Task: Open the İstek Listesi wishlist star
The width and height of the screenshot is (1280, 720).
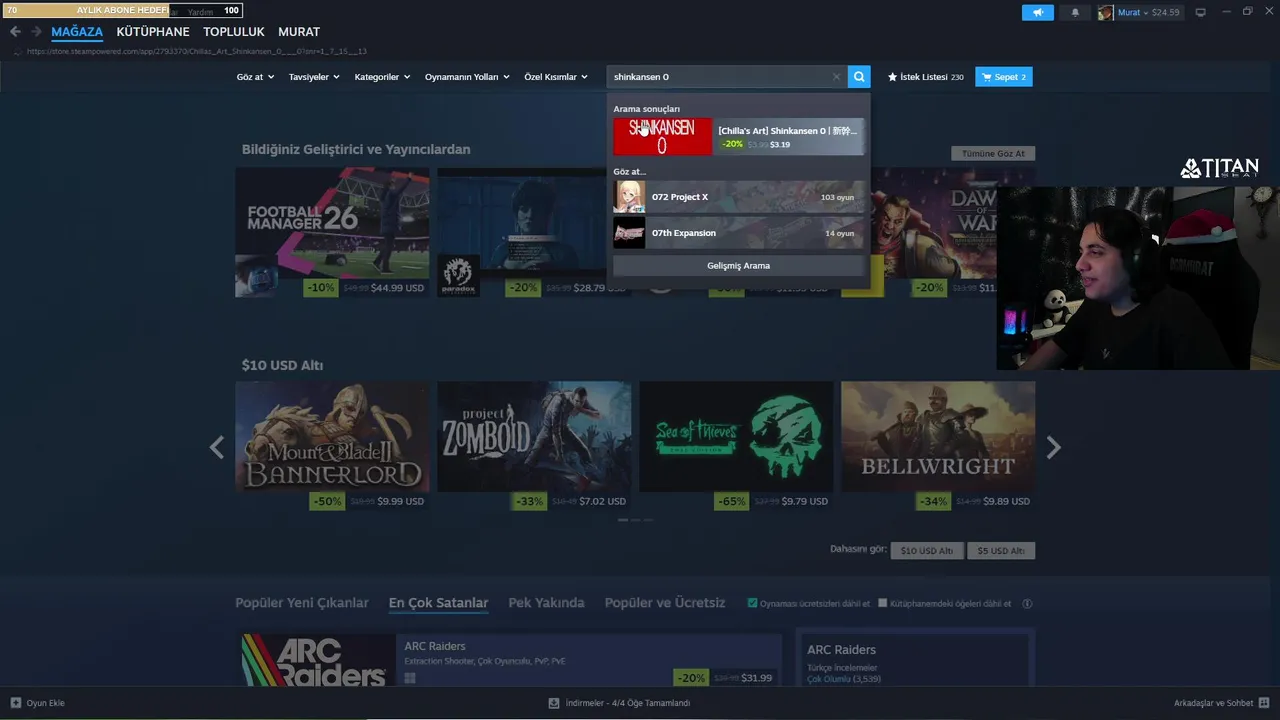Action: pos(892,77)
